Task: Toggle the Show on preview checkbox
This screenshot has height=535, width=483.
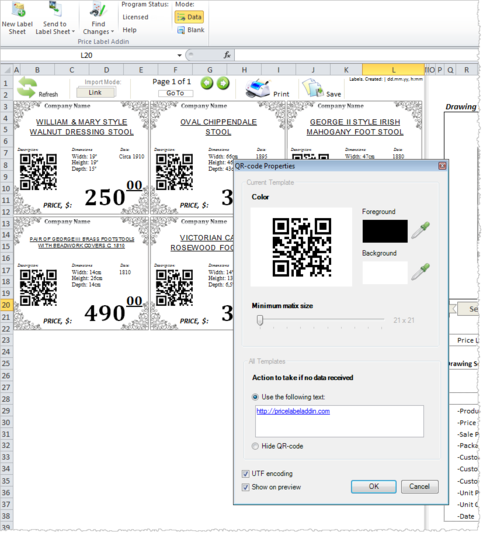Action: [245, 487]
